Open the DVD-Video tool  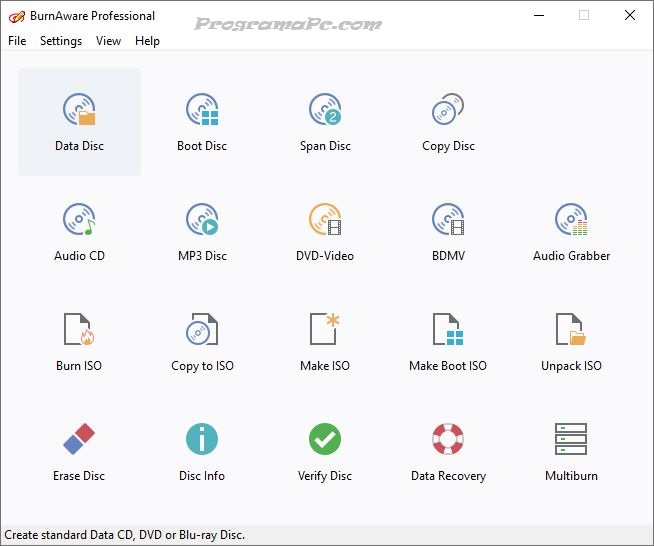(325, 221)
